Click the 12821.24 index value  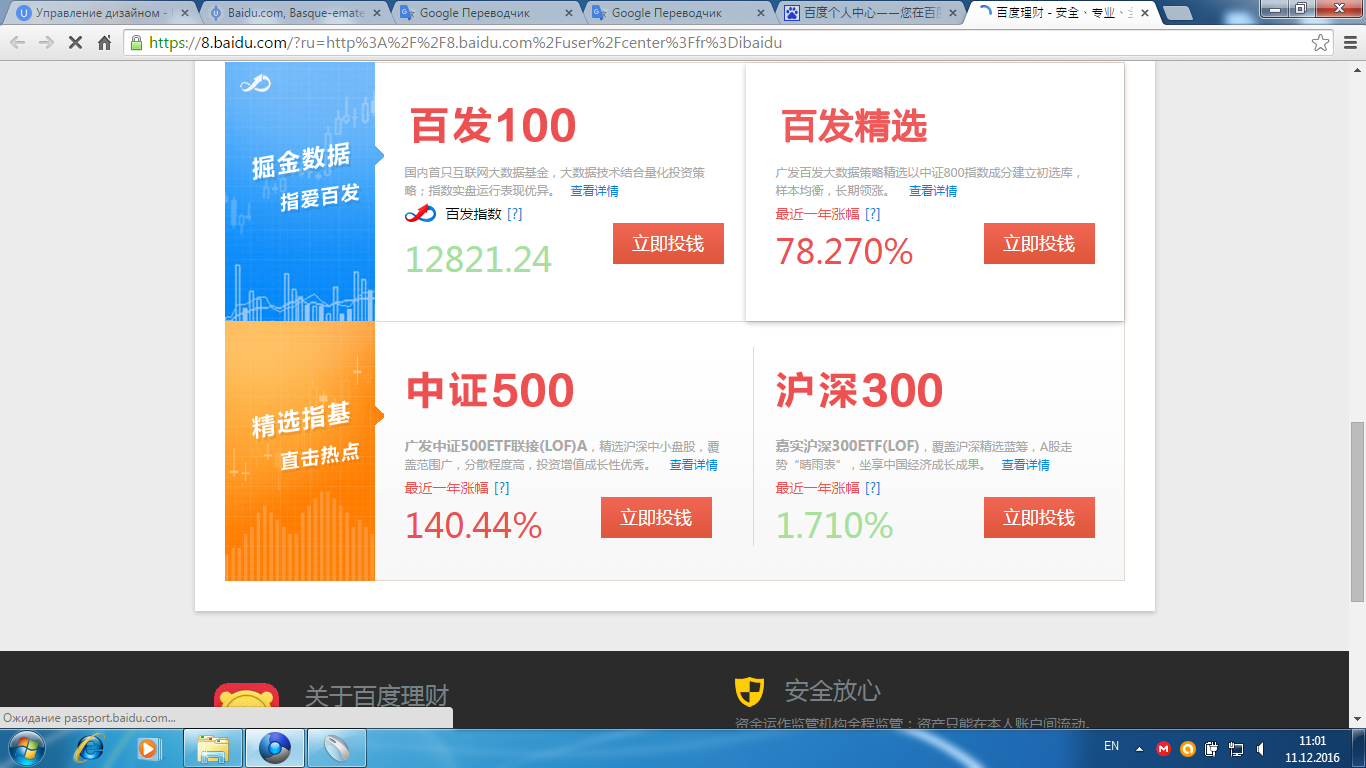[478, 260]
